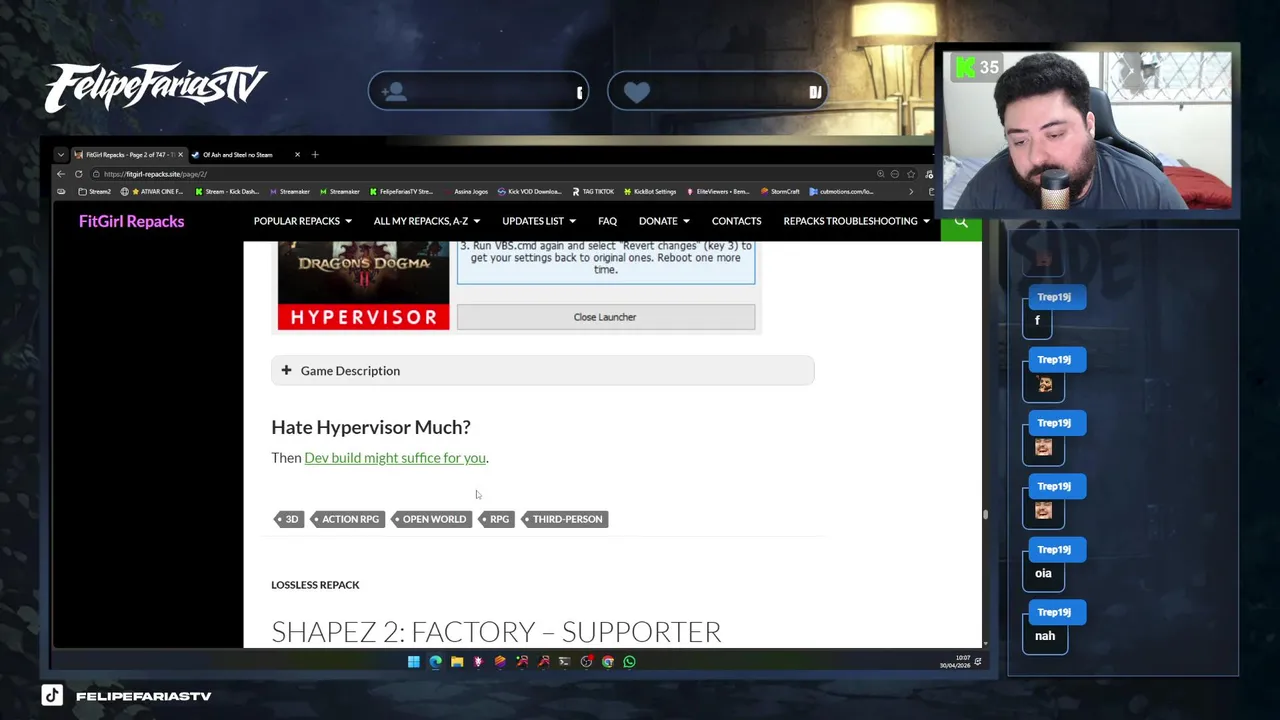Click the 'Hate Hypervisor Much?' heading
The image size is (1280, 720).
(371, 428)
